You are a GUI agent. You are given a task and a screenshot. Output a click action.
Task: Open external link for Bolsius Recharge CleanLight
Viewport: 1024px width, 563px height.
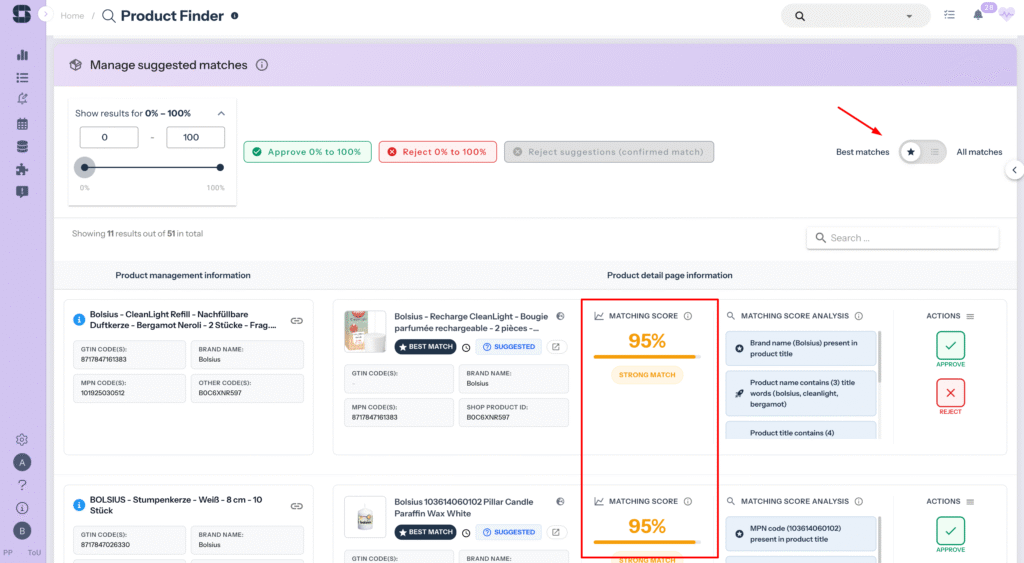(x=556, y=347)
